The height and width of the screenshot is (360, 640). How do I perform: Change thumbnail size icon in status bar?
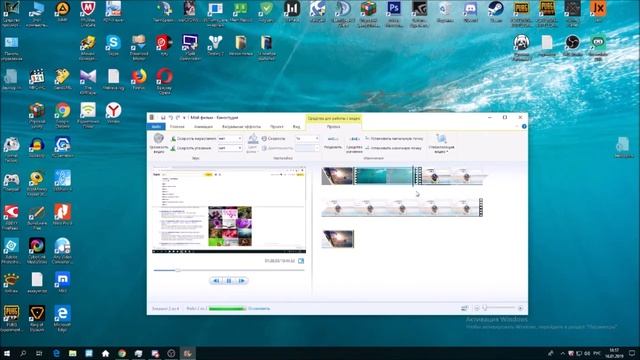coord(464,308)
